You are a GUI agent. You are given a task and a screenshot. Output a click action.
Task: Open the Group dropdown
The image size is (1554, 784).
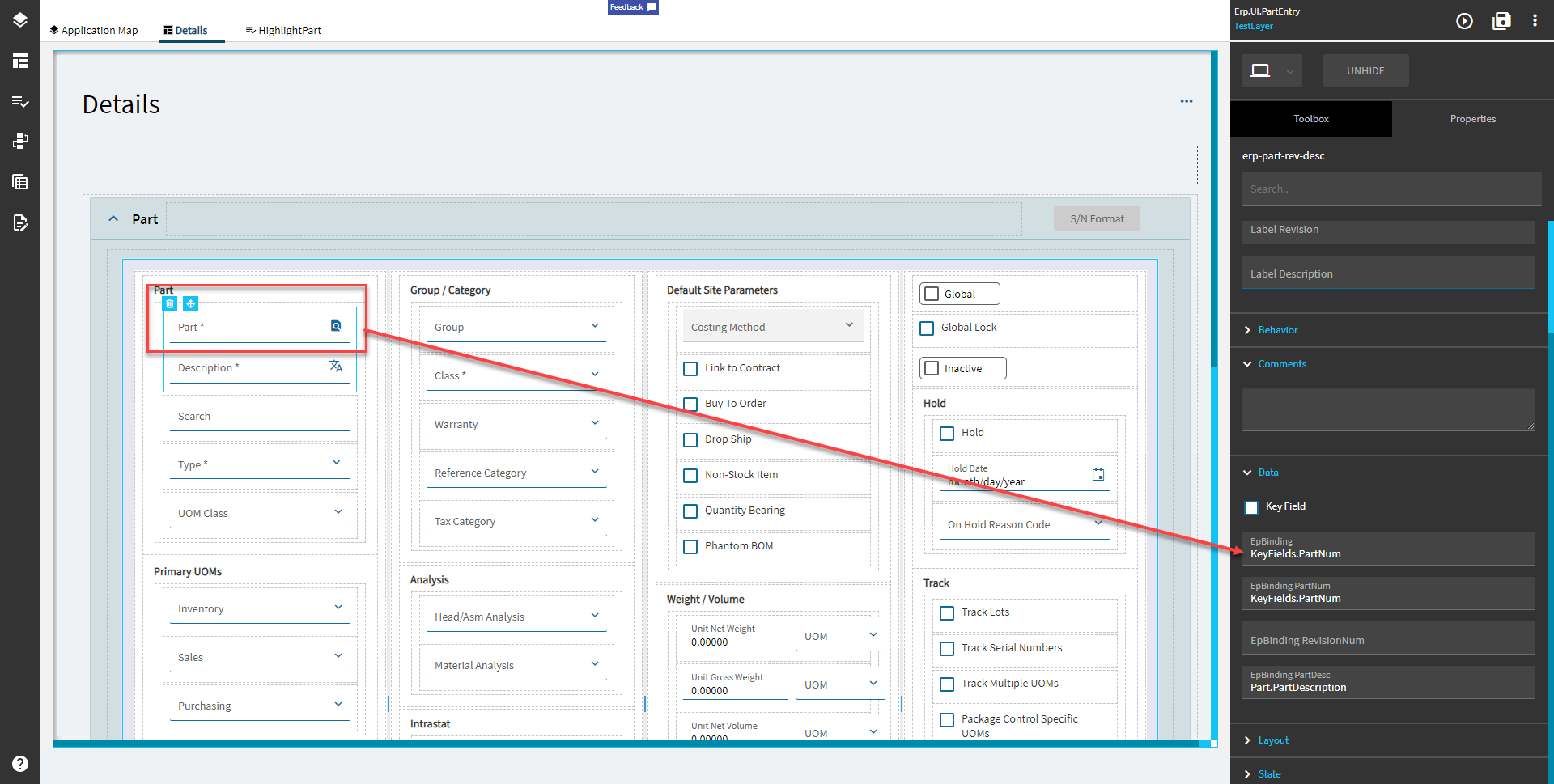coord(516,327)
